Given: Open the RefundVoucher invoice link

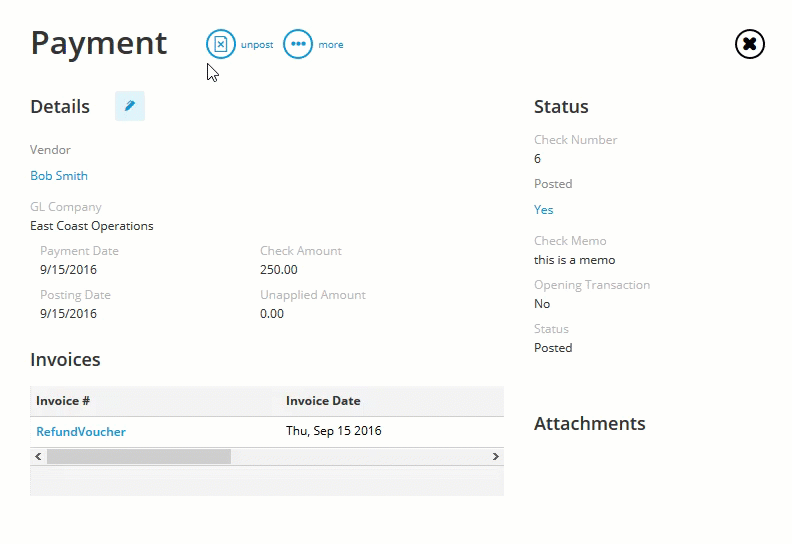Looking at the screenshot, I should [x=81, y=432].
